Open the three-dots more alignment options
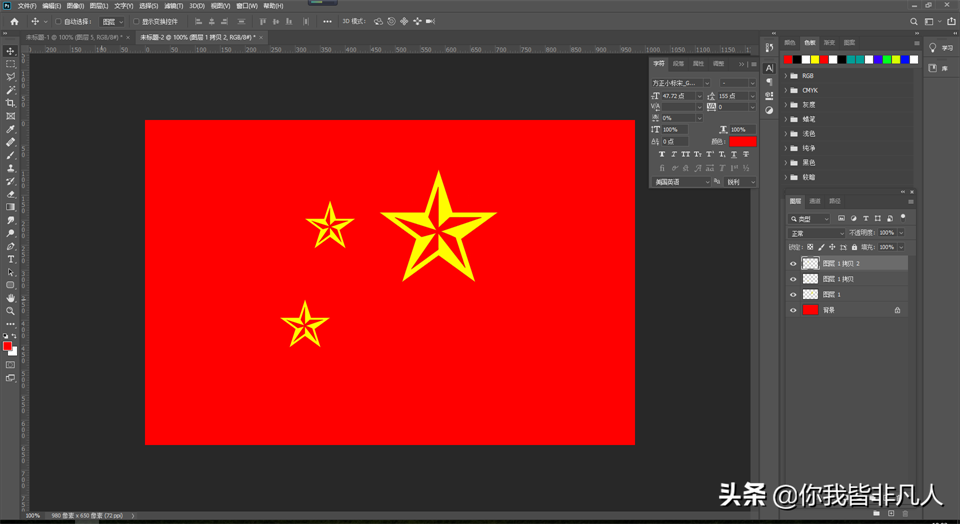 (328, 21)
